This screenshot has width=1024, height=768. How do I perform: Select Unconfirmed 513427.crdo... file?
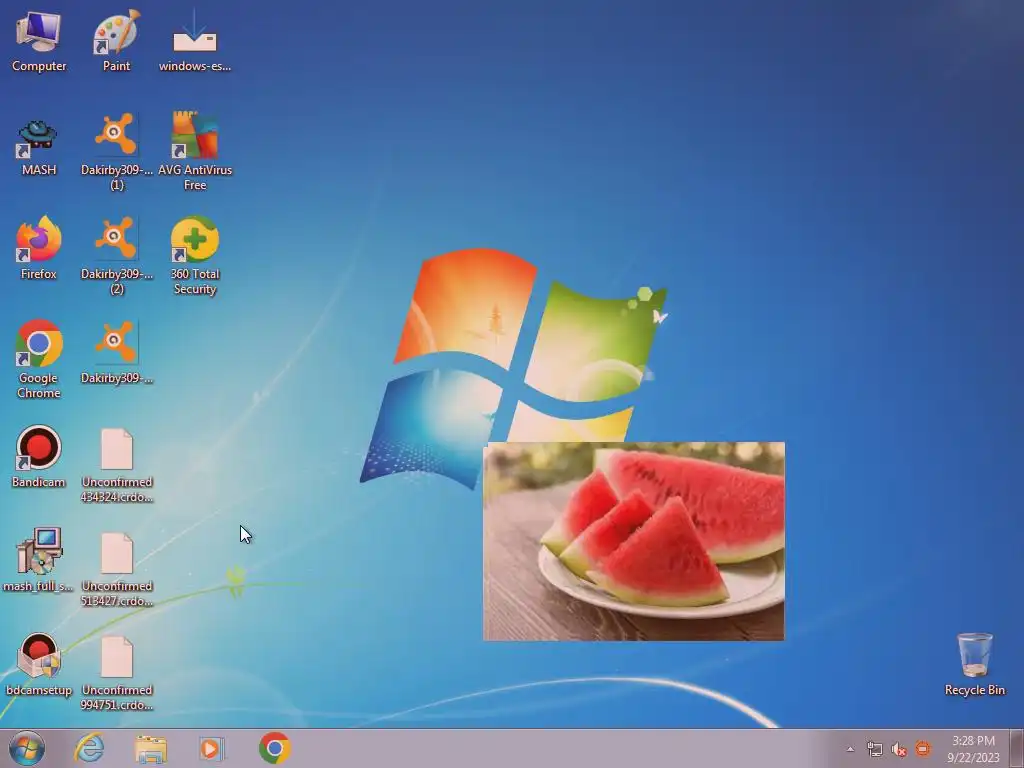[x=117, y=569]
